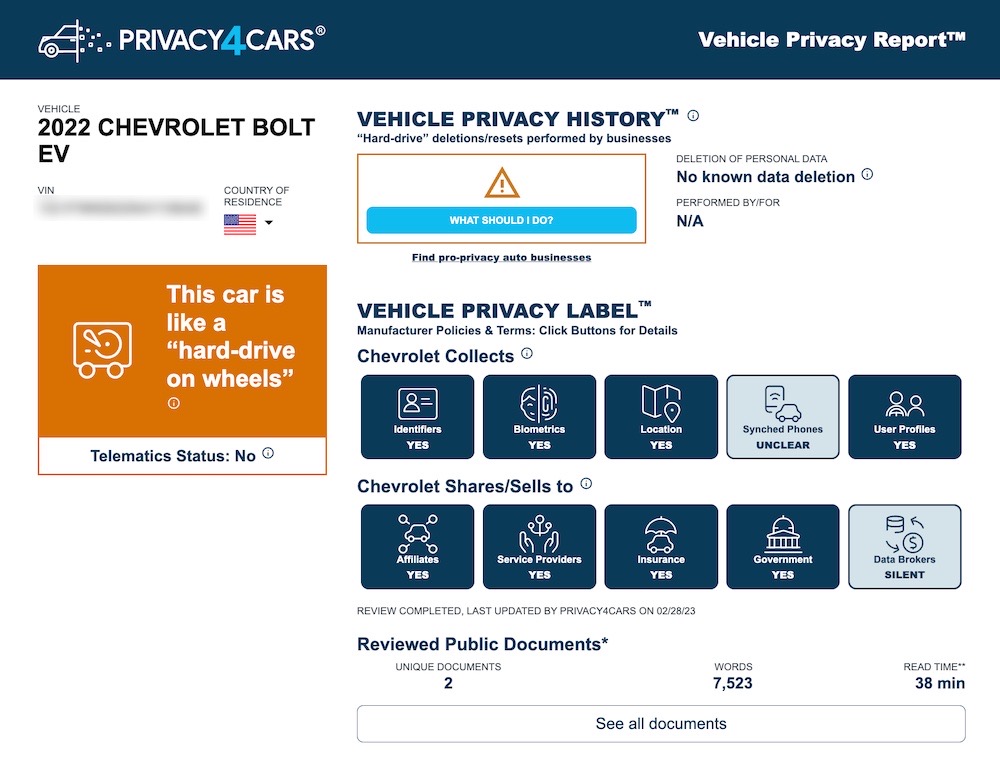This screenshot has height=759, width=1000.
Task: Open the Service Providers sharing details
Action: point(539,547)
